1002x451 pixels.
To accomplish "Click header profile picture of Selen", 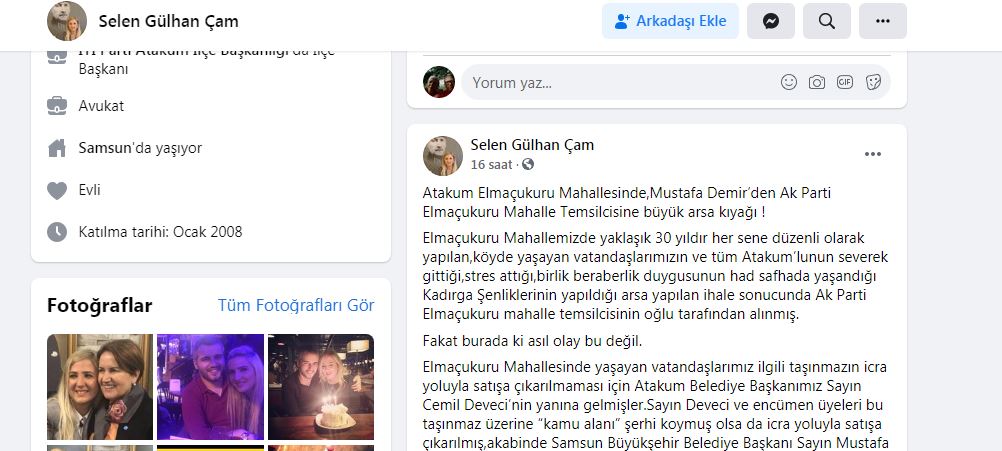I will tap(67, 21).
